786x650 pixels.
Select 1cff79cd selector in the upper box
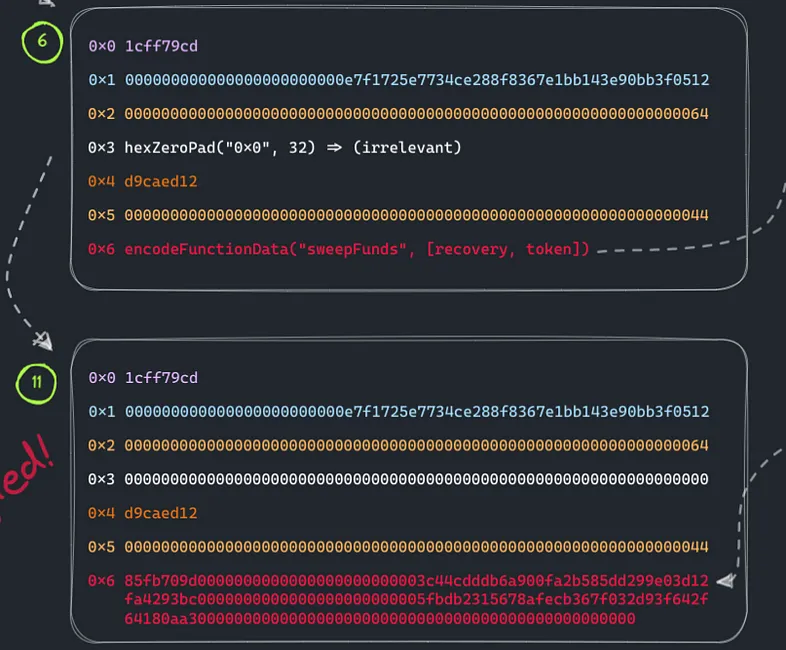tap(161, 46)
